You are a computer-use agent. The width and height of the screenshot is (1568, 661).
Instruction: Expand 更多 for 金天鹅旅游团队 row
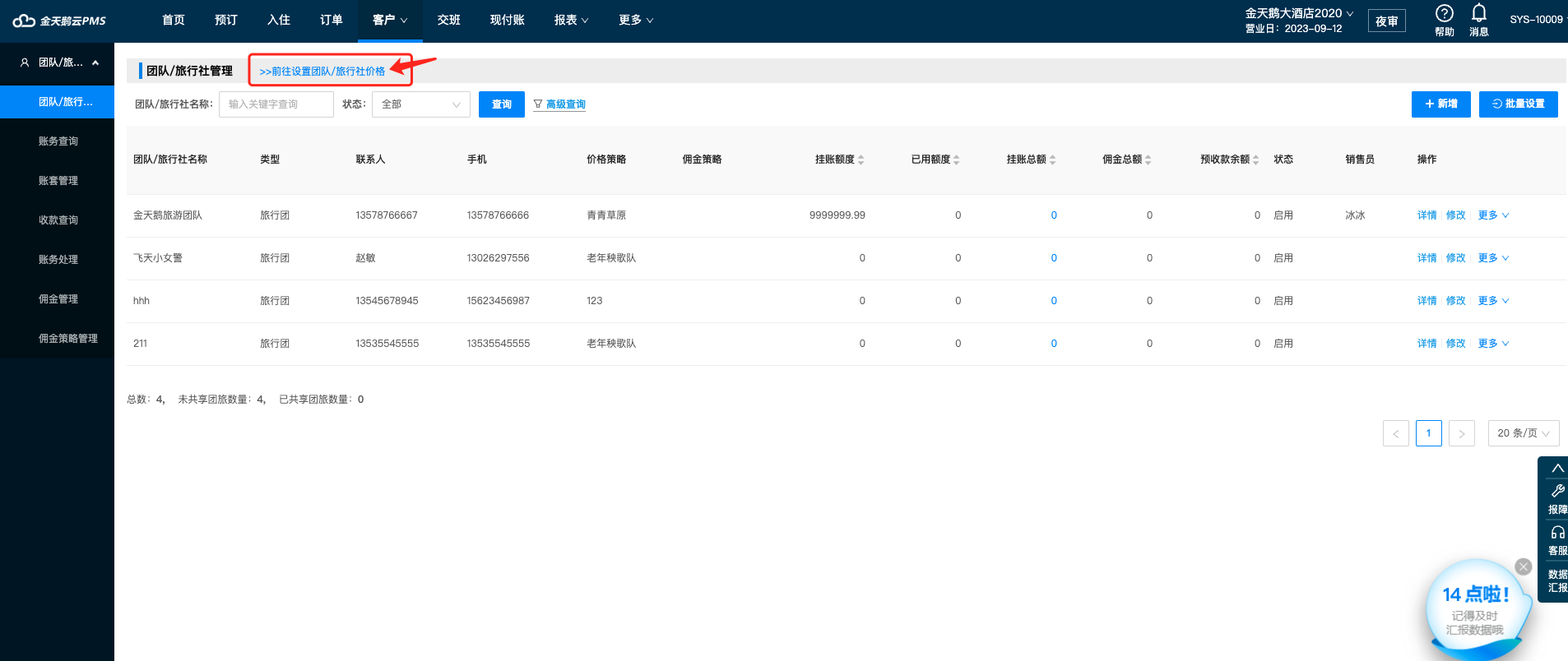(1493, 215)
